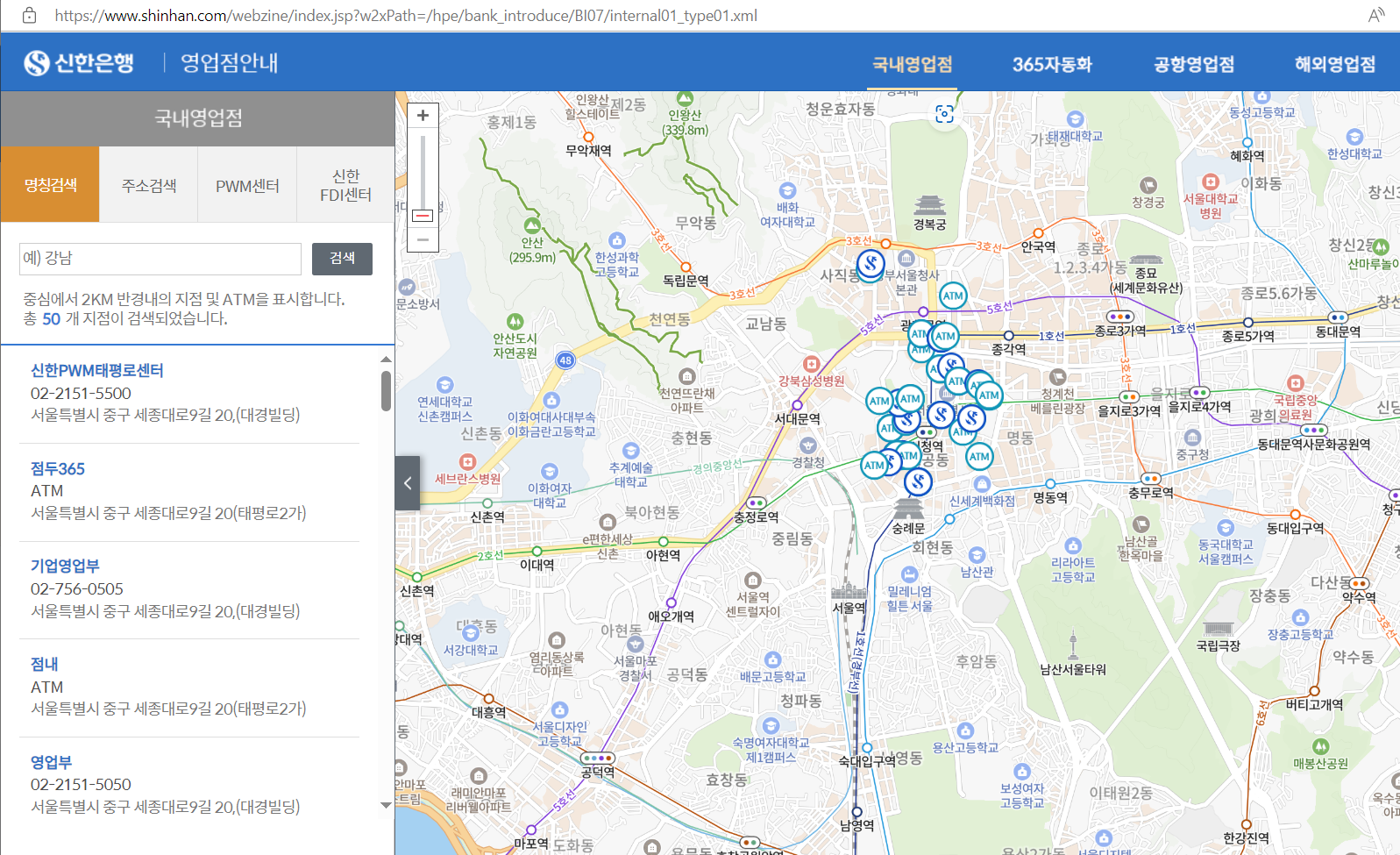Click the results list scroll-down arrow
Screen dimensions: 1400x855
tap(386, 805)
